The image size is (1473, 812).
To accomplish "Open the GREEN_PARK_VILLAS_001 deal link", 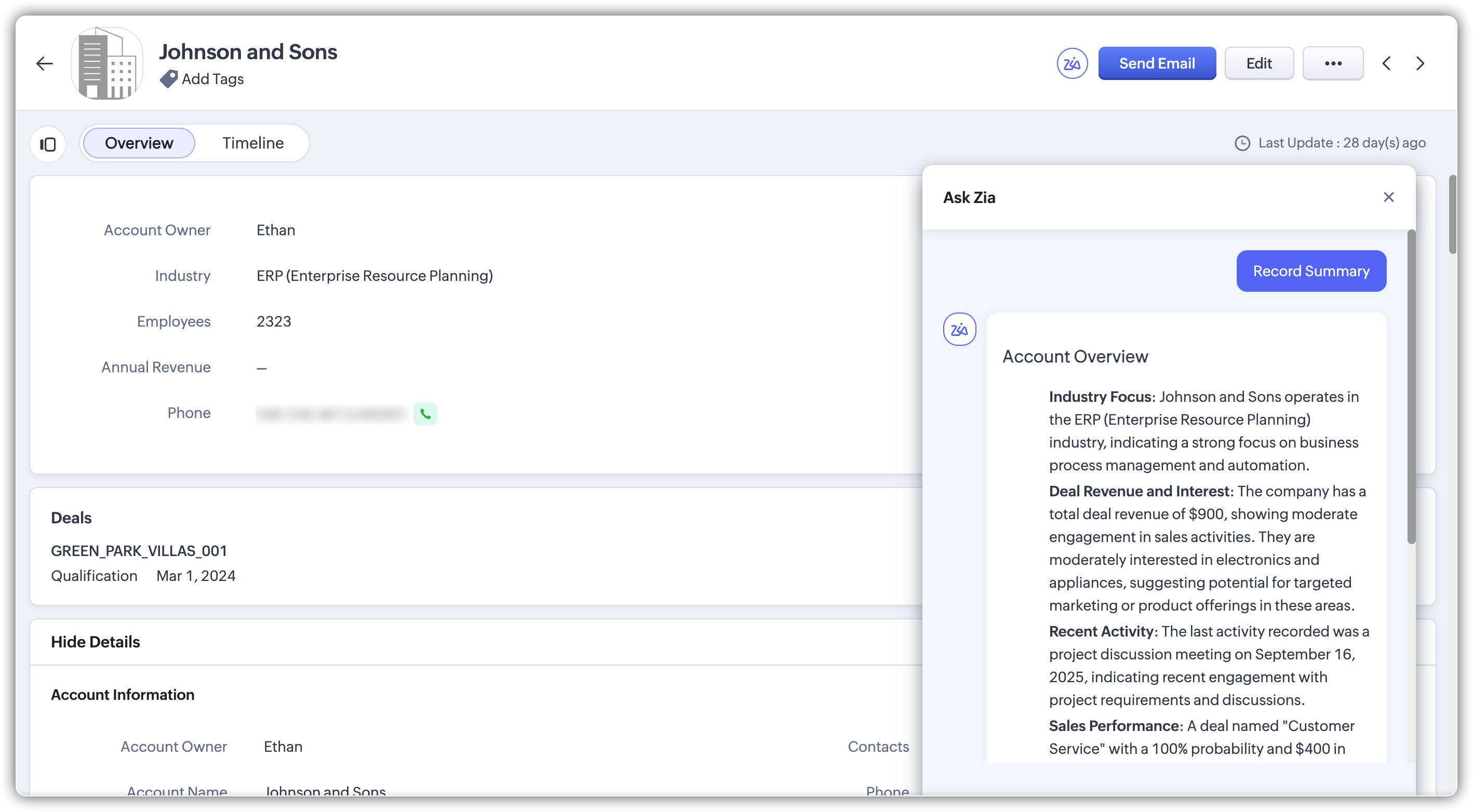I will (139, 551).
